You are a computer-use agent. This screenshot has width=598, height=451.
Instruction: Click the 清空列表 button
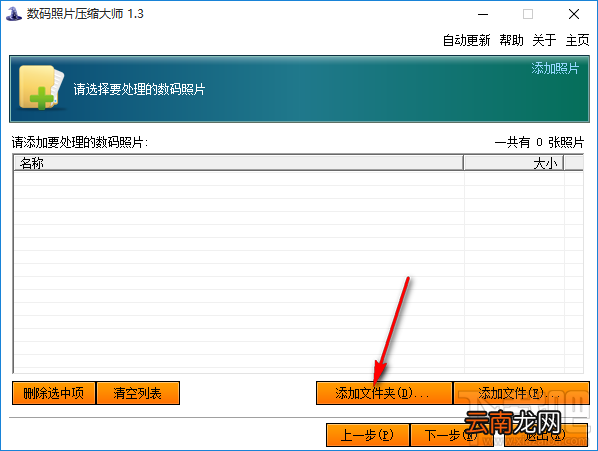138,393
